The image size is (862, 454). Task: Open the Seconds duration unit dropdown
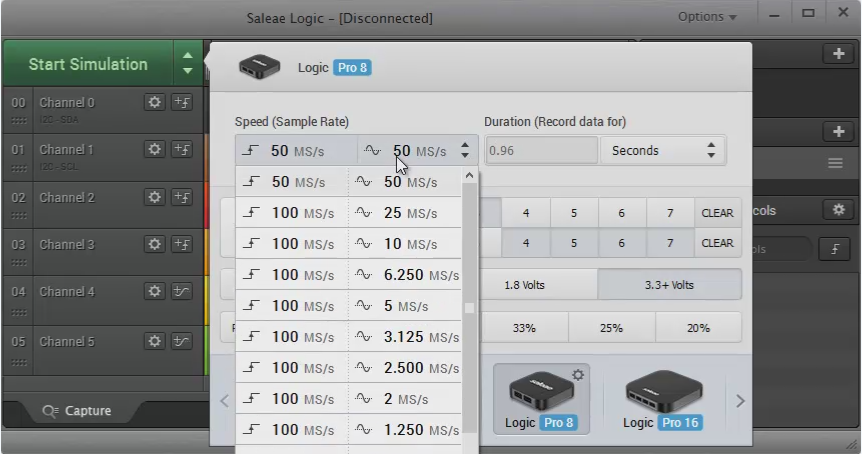662,151
